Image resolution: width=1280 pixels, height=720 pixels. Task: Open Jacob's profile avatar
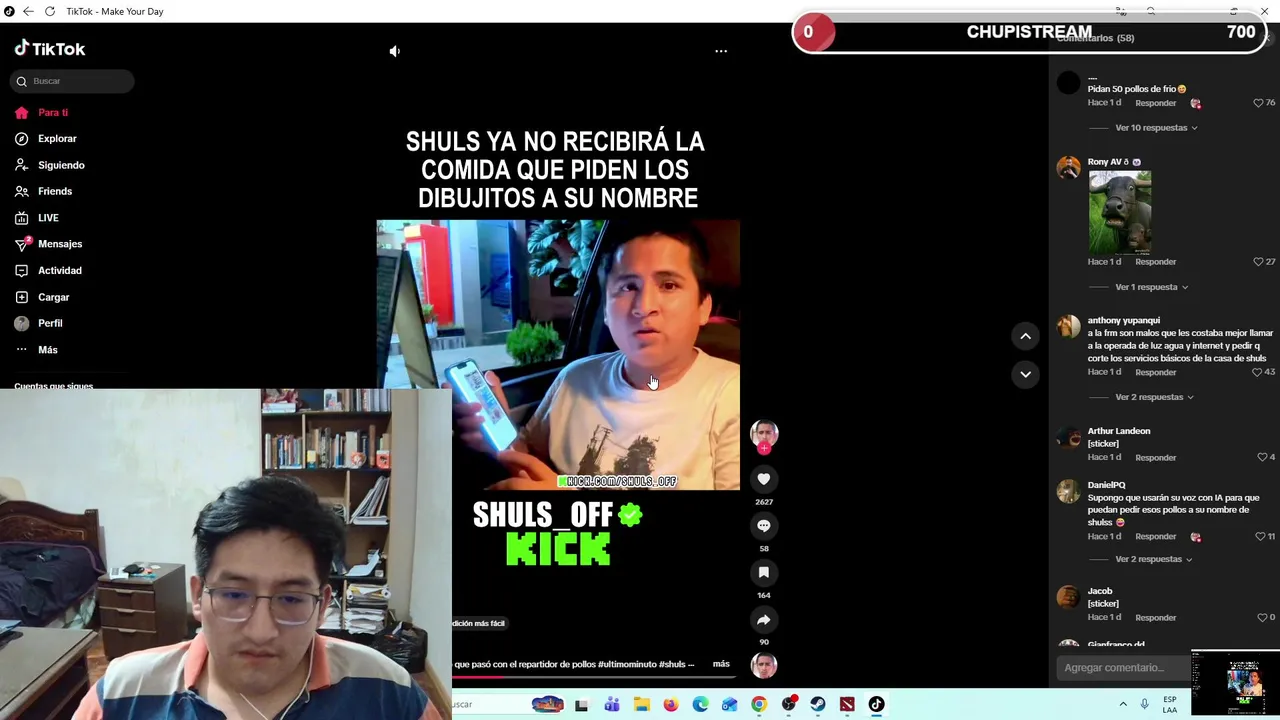point(1069,597)
